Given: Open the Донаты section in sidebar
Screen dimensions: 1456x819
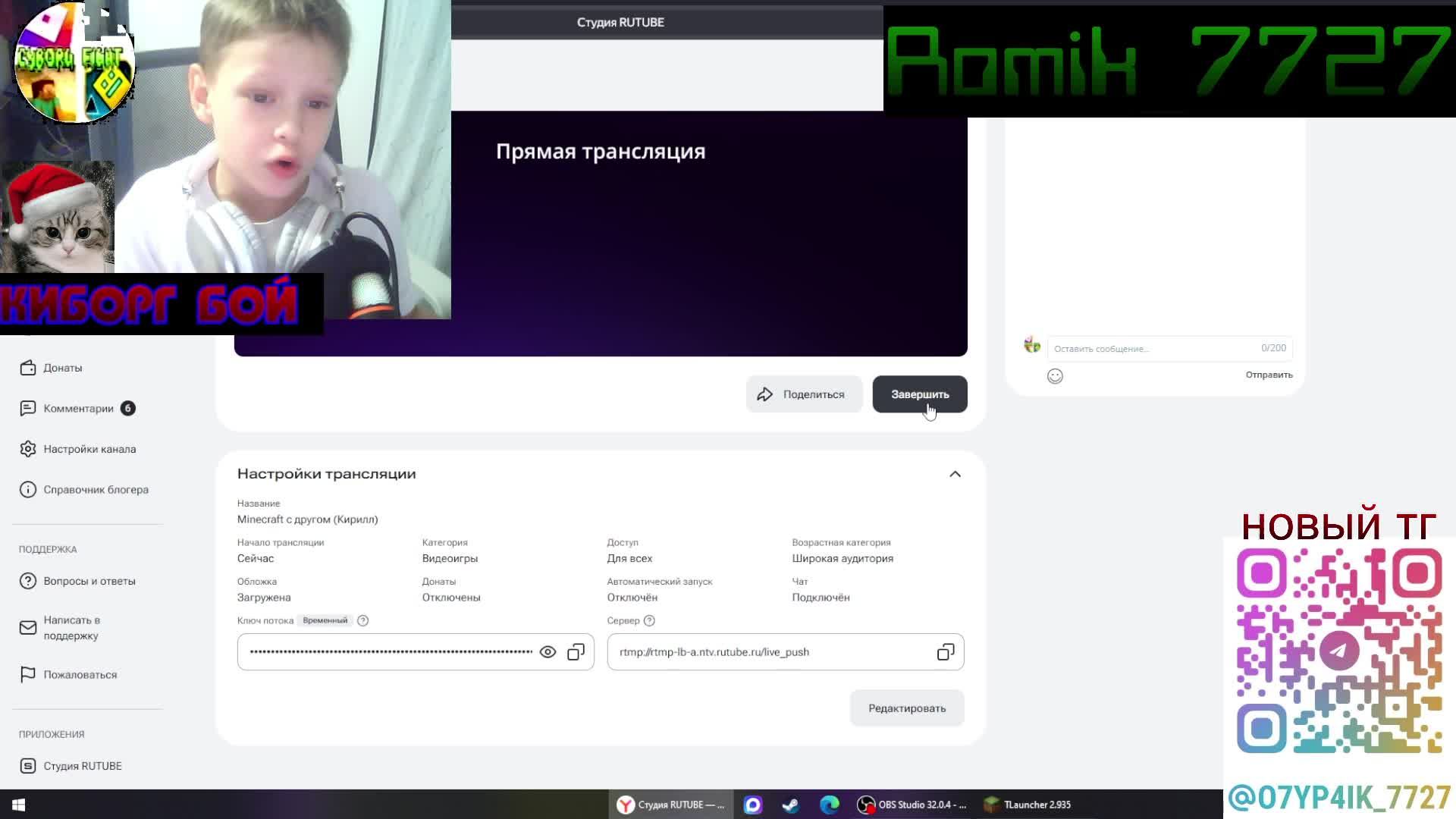Looking at the screenshot, I should pos(63,368).
